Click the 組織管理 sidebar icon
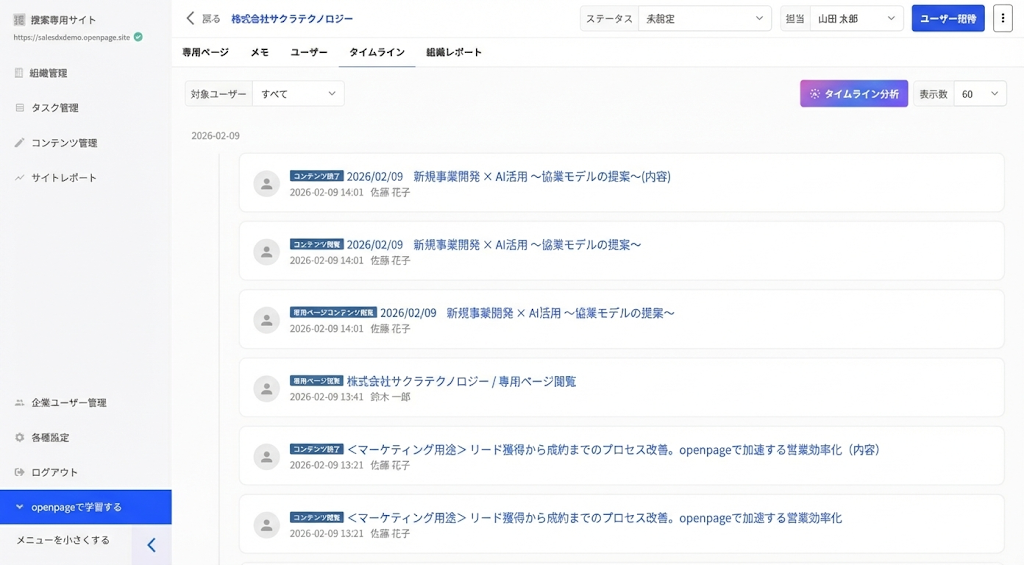Viewport: 1024px width, 565px height. (19, 73)
